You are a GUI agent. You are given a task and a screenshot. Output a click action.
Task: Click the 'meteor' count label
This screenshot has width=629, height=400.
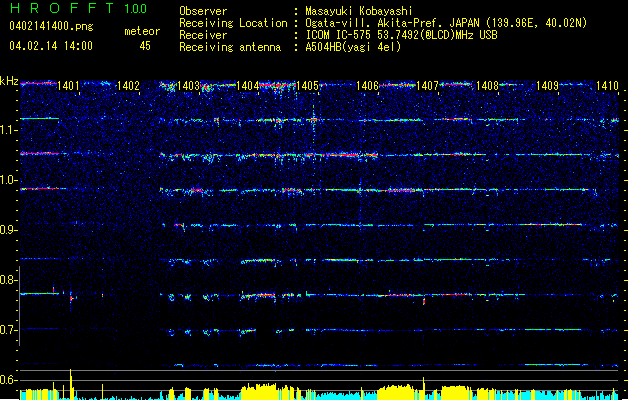(142, 31)
